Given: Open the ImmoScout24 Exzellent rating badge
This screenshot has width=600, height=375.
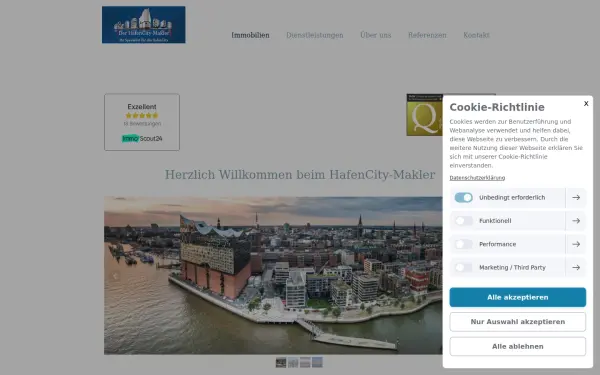Looking at the screenshot, I should (142, 122).
